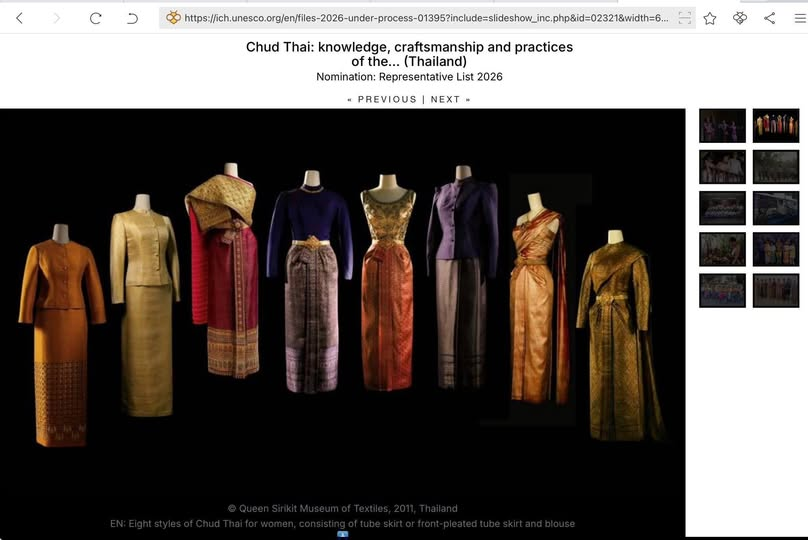The image size is (808, 540).
Task: Open the bottom row right thumbnail
Action: click(776, 291)
